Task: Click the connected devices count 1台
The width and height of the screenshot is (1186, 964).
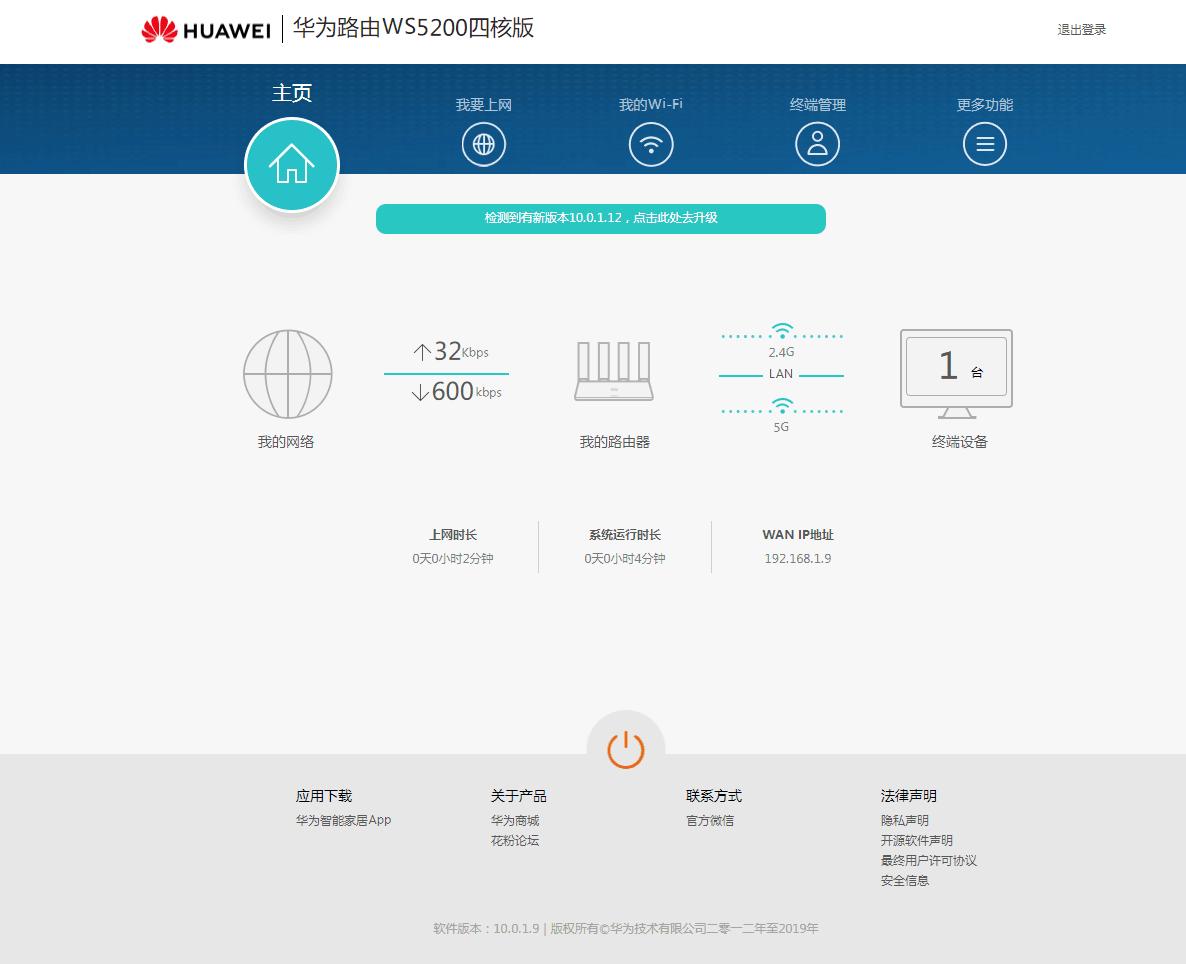Action: [955, 366]
